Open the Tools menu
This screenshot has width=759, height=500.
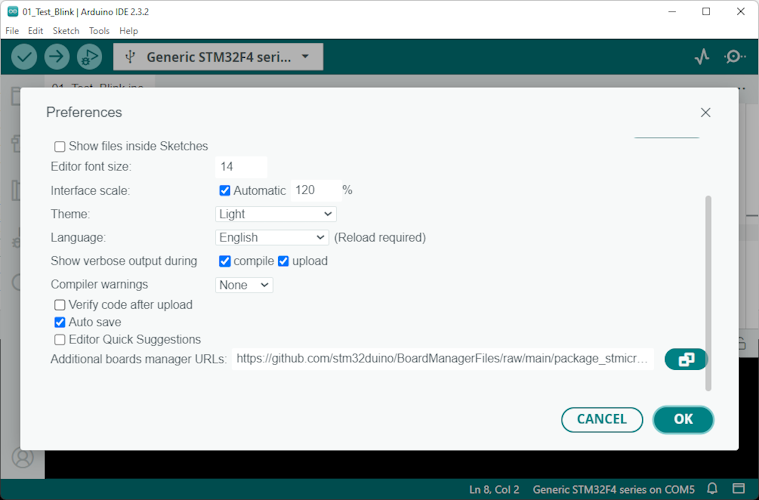99,30
